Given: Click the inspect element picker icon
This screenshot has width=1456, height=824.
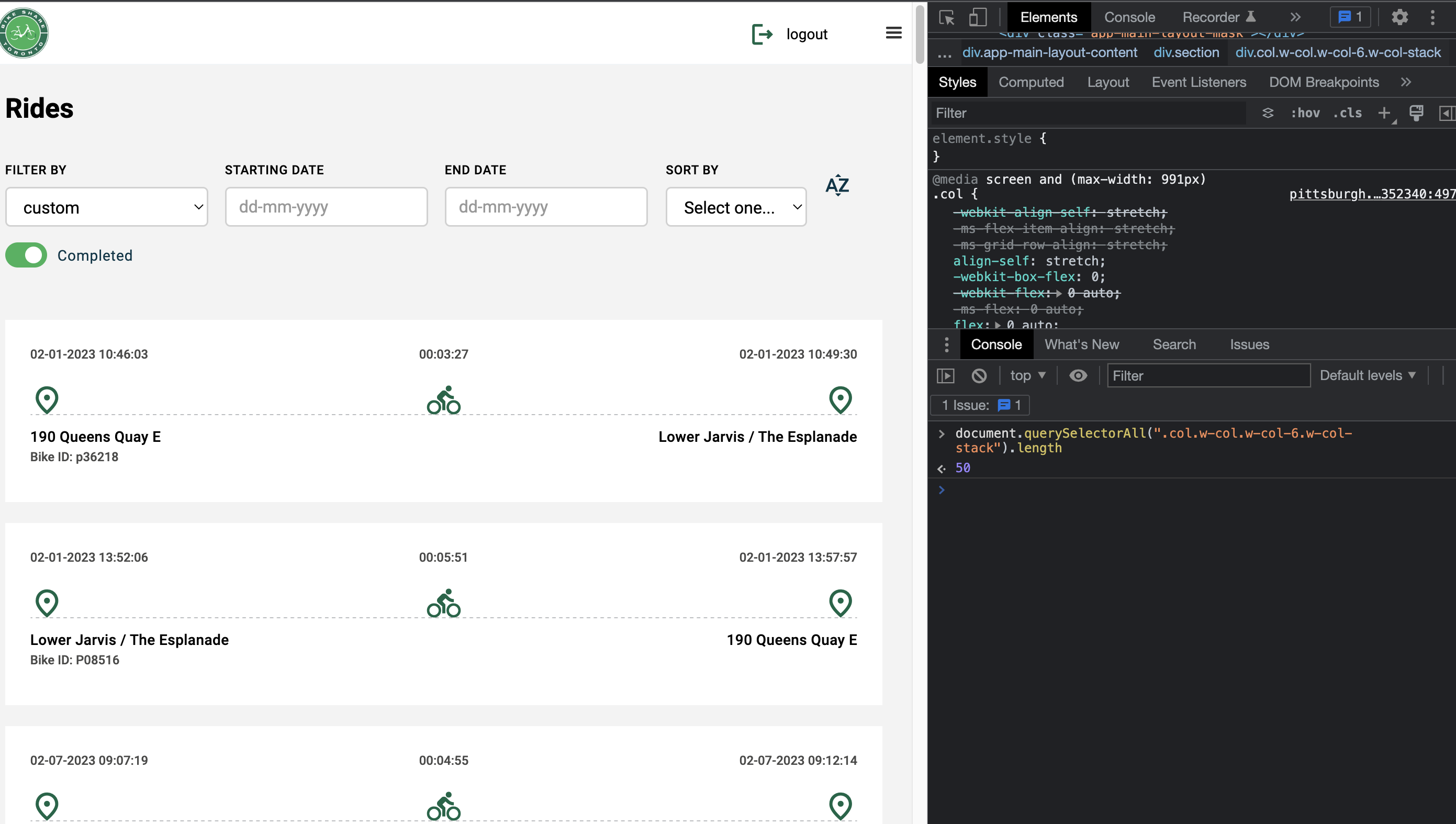Looking at the screenshot, I should pos(946,17).
